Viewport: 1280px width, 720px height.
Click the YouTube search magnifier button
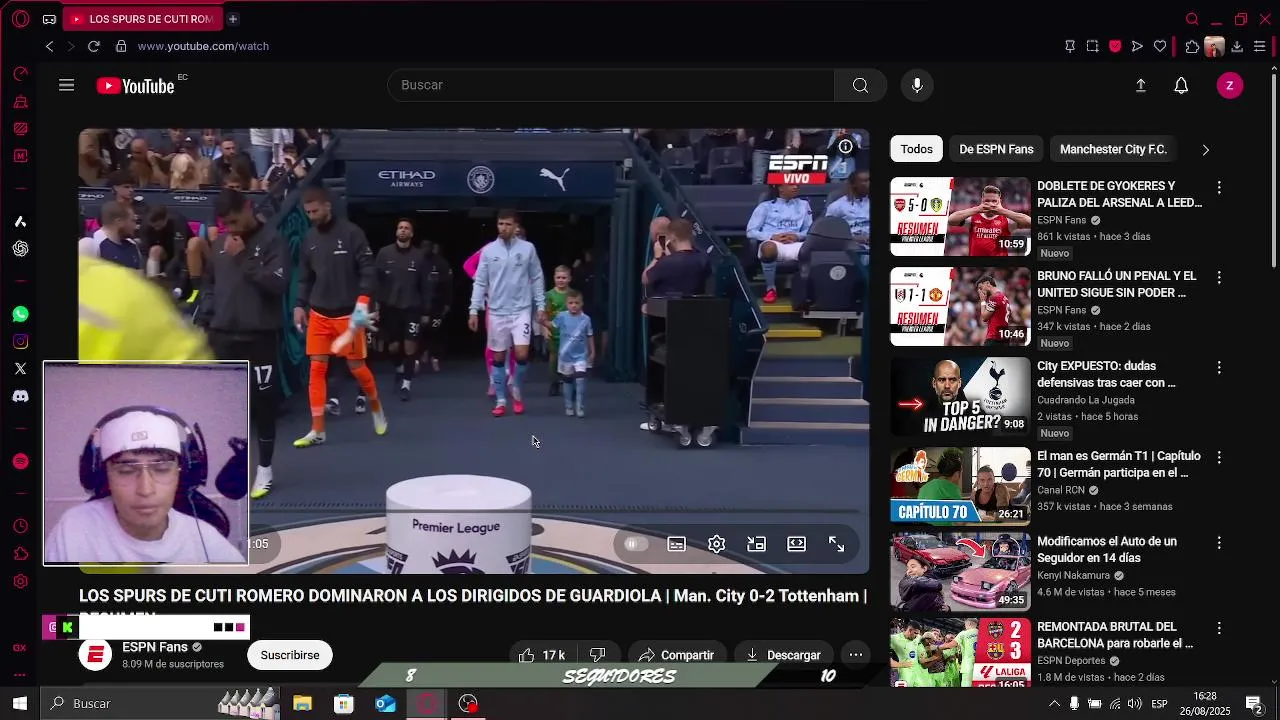[860, 85]
